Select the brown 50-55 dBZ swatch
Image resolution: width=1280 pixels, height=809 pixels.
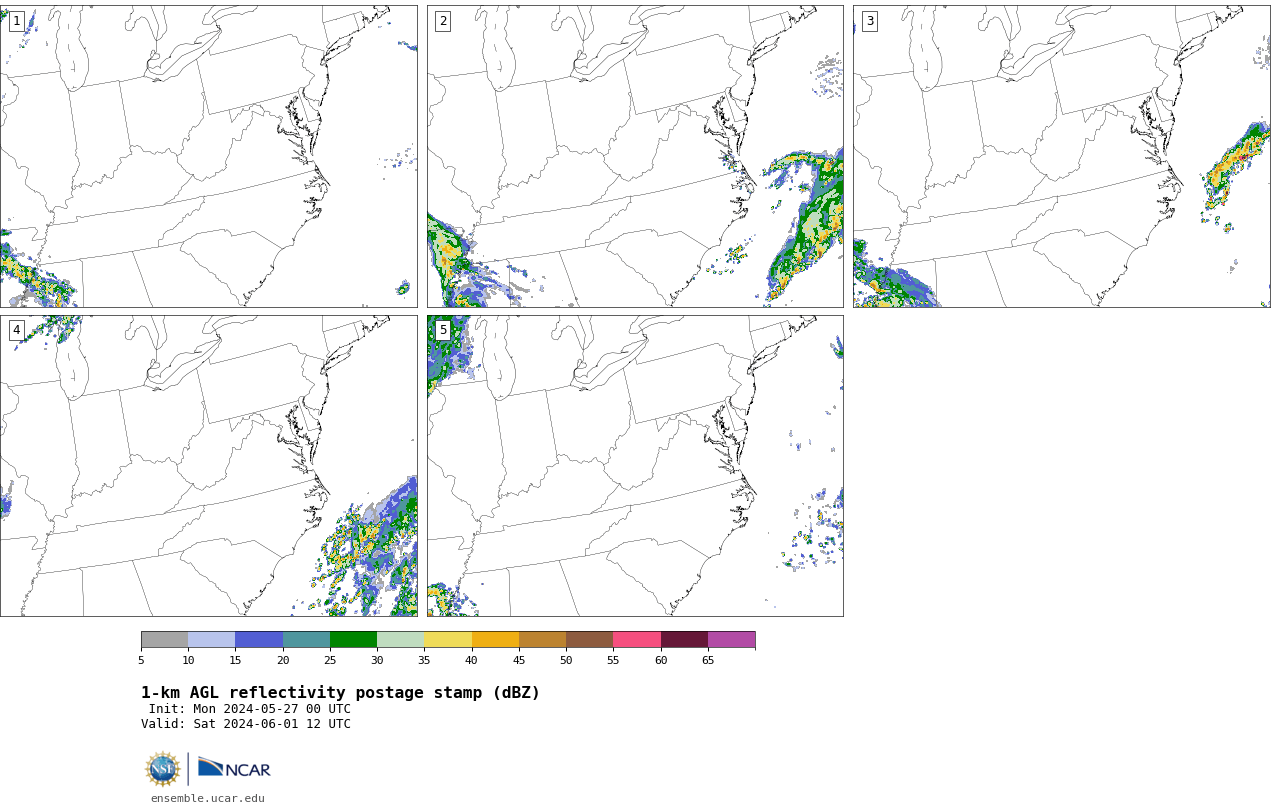(x=589, y=640)
